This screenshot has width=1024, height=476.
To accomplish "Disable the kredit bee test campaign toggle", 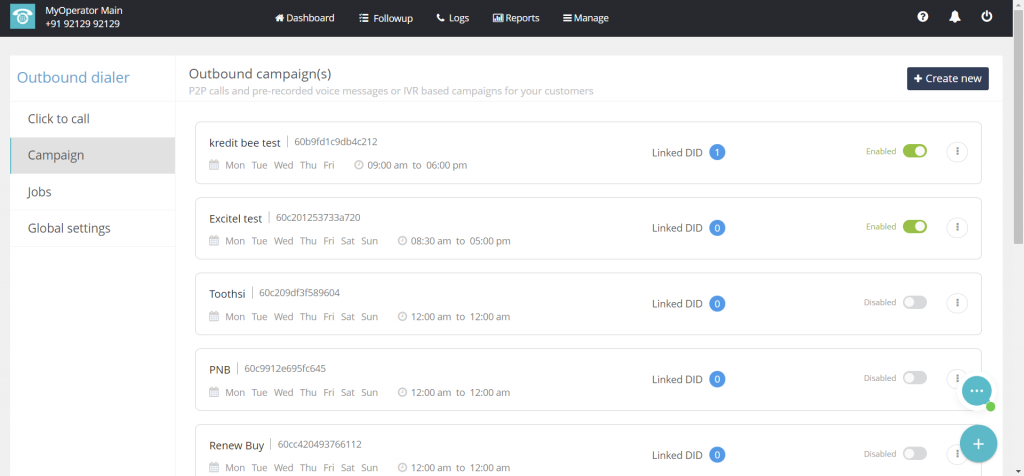I will point(915,151).
